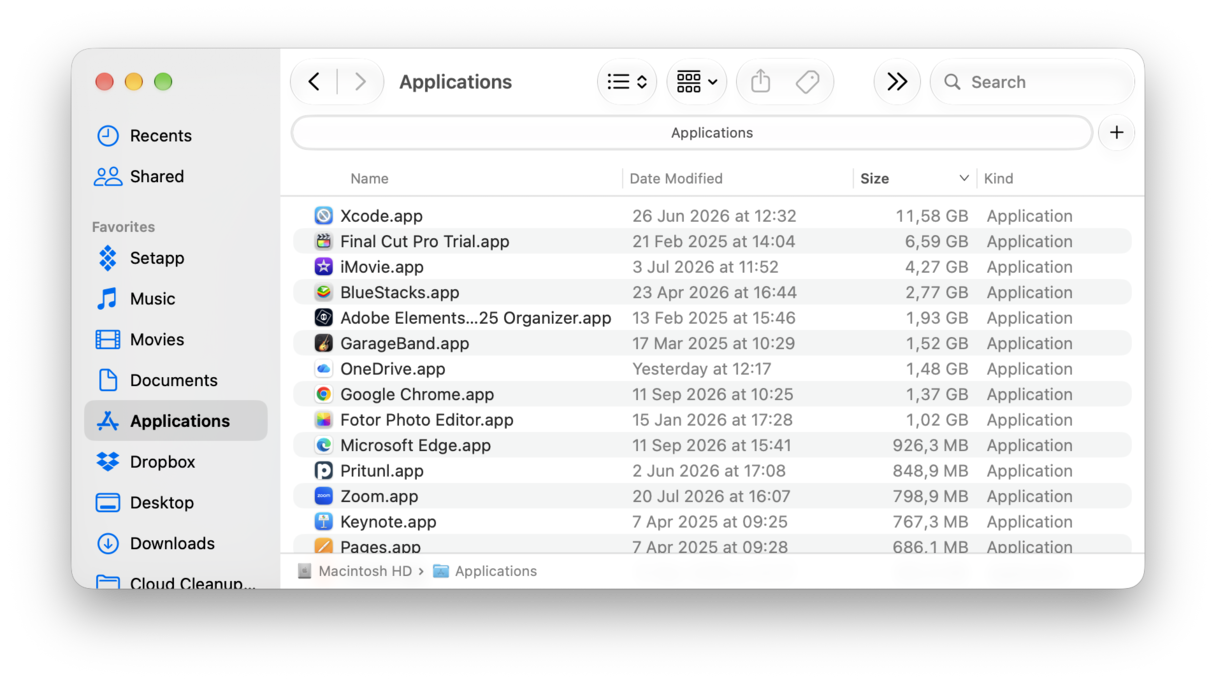The image size is (1216, 683).
Task: Click the Xcode app icon
Action: pos(323,216)
